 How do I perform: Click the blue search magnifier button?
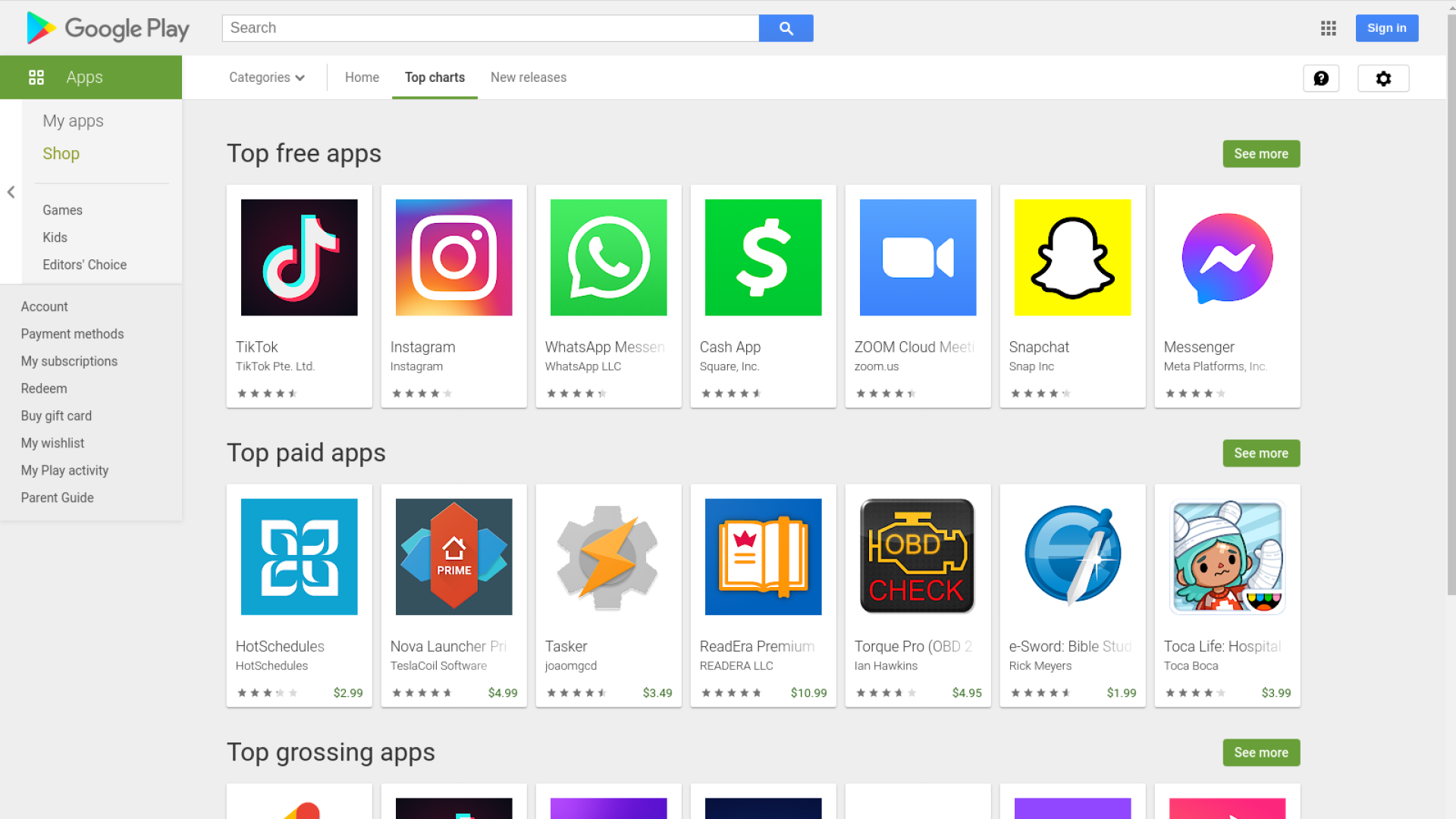[786, 28]
